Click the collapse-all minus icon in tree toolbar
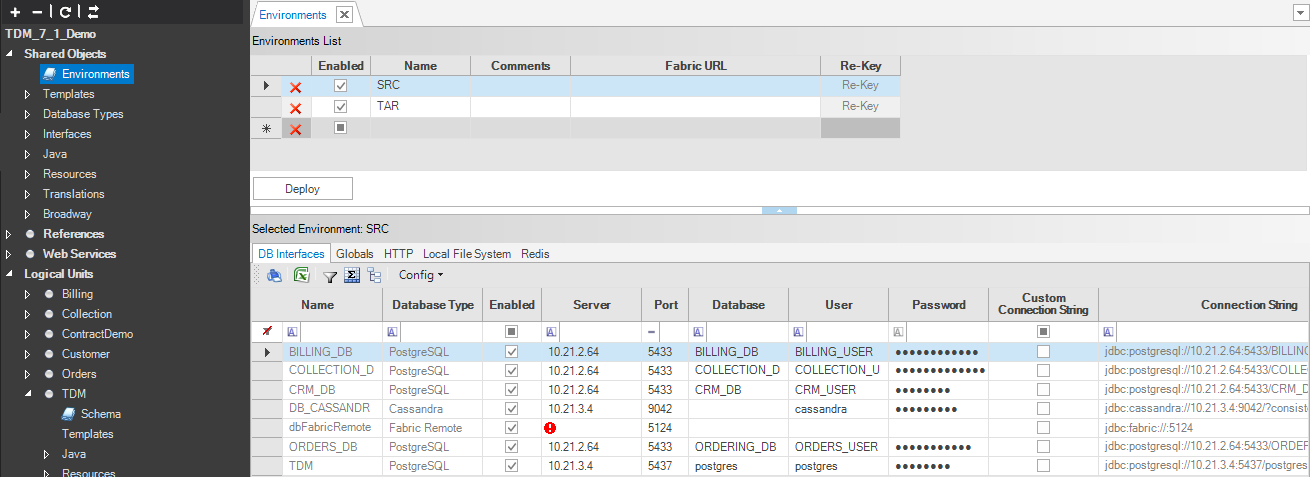Image resolution: width=1310 pixels, height=477 pixels. pos(37,12)
